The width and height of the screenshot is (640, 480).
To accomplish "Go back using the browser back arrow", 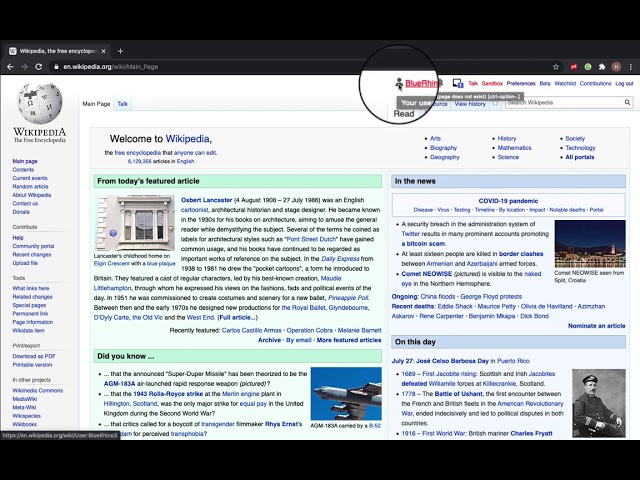I will pyautogui.click(x=10, y=67).
